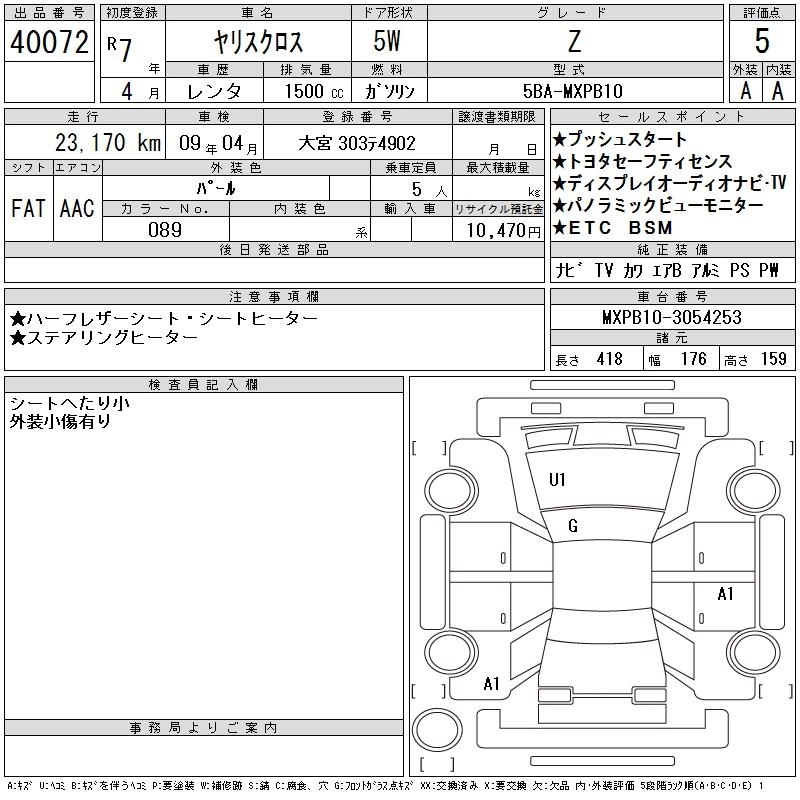Click the G windshield marker on car diagram
The height and width of the screenshot is (800, 800).
click(573, 527)
